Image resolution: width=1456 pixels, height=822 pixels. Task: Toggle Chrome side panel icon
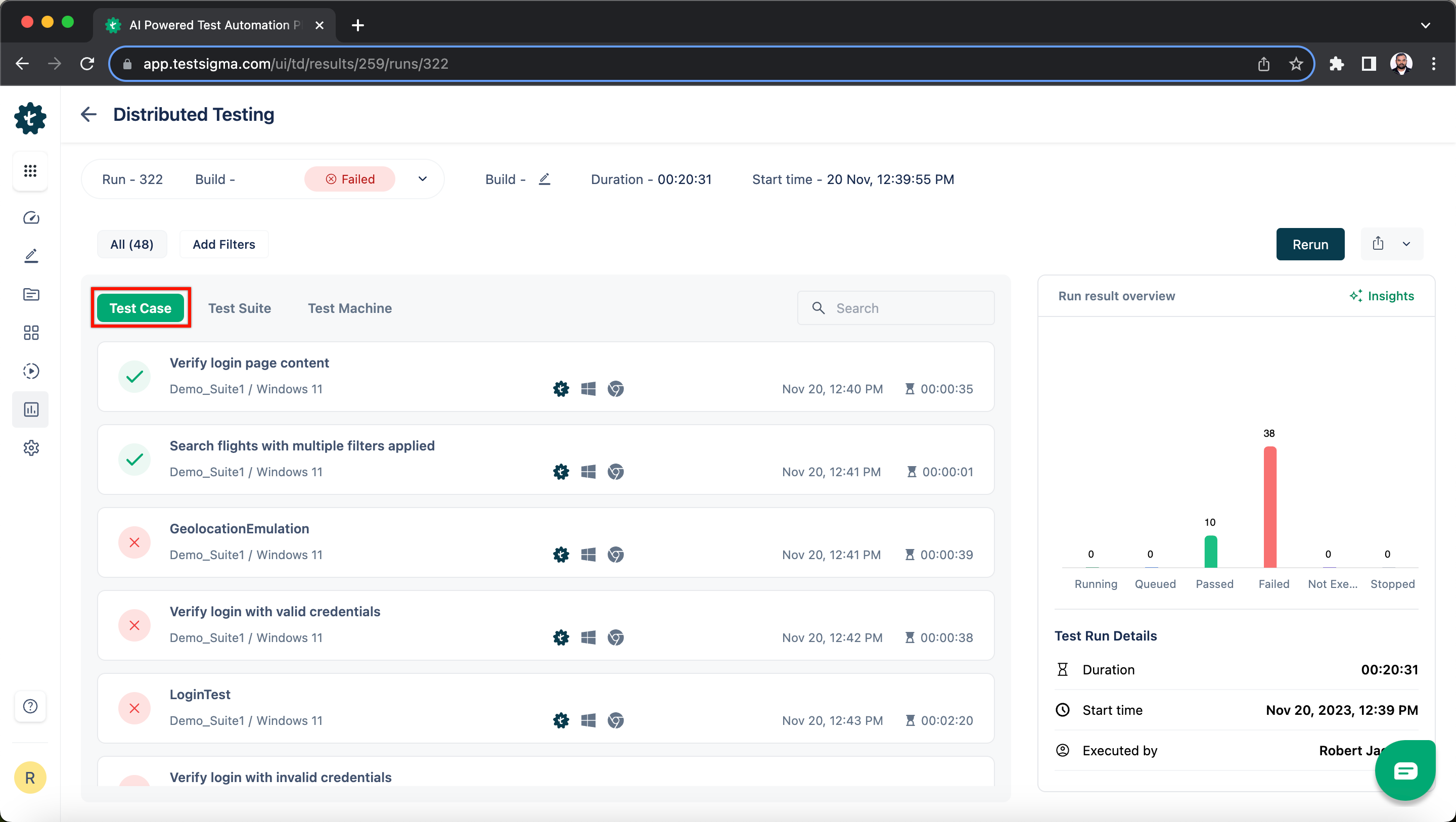(1369, 64)
